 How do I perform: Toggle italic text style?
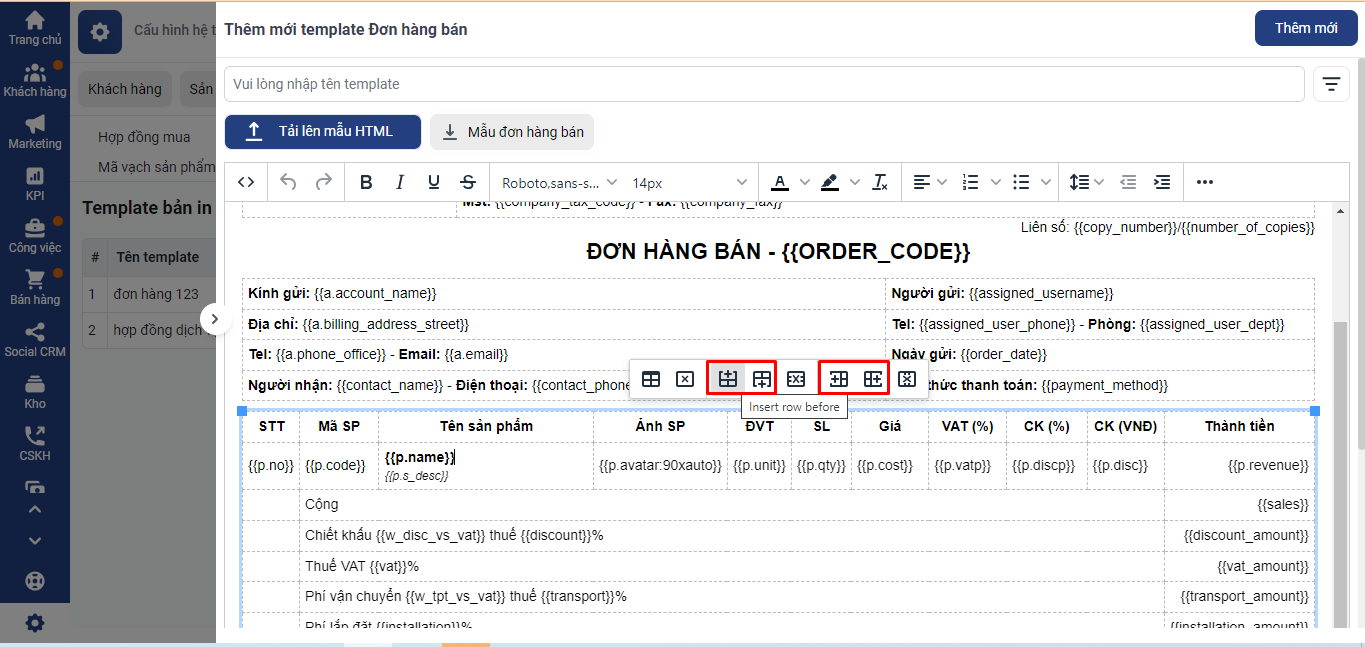[400, 182]
